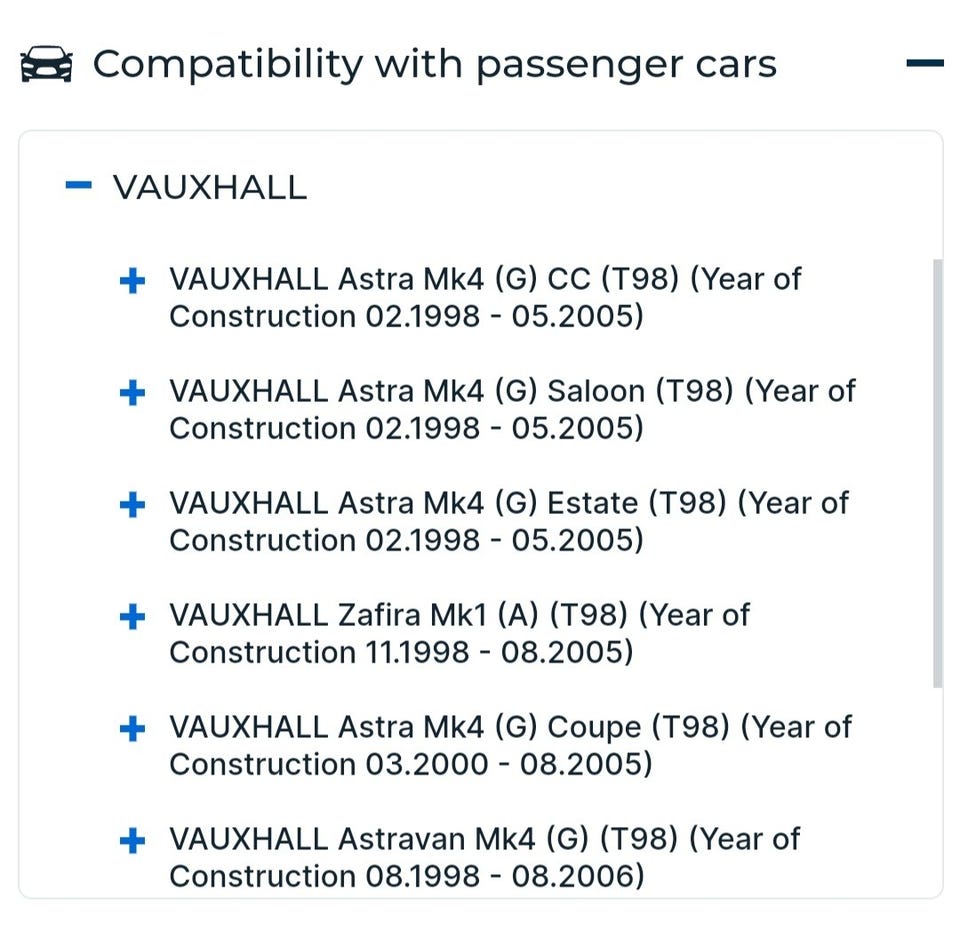
Task: Click the car icon beside Compatibility heading
Action: tap(46, 64)
